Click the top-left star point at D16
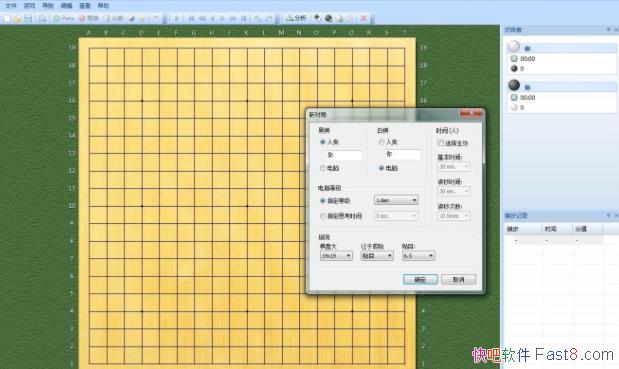 click(142, 101)
